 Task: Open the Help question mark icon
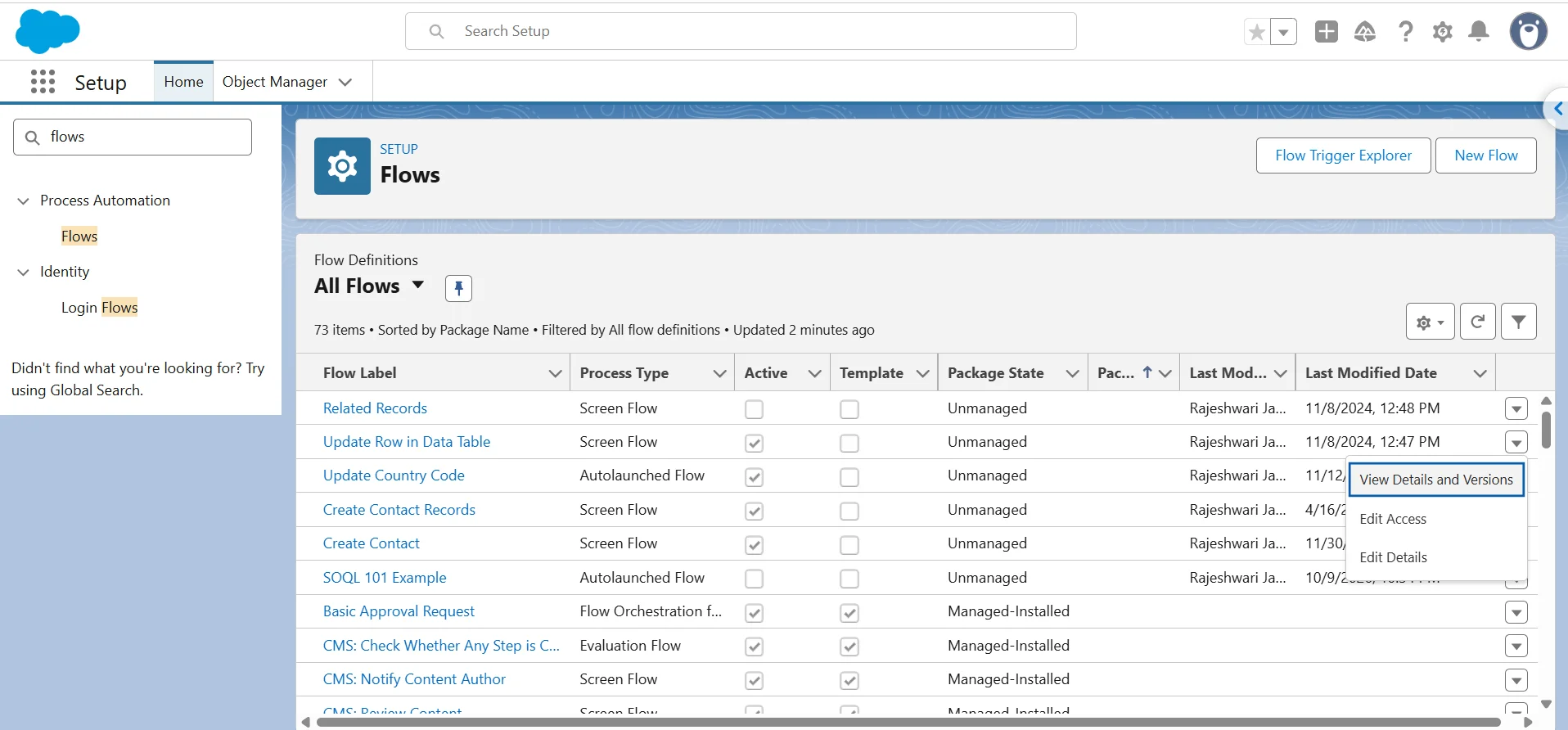pos(1405,32)
